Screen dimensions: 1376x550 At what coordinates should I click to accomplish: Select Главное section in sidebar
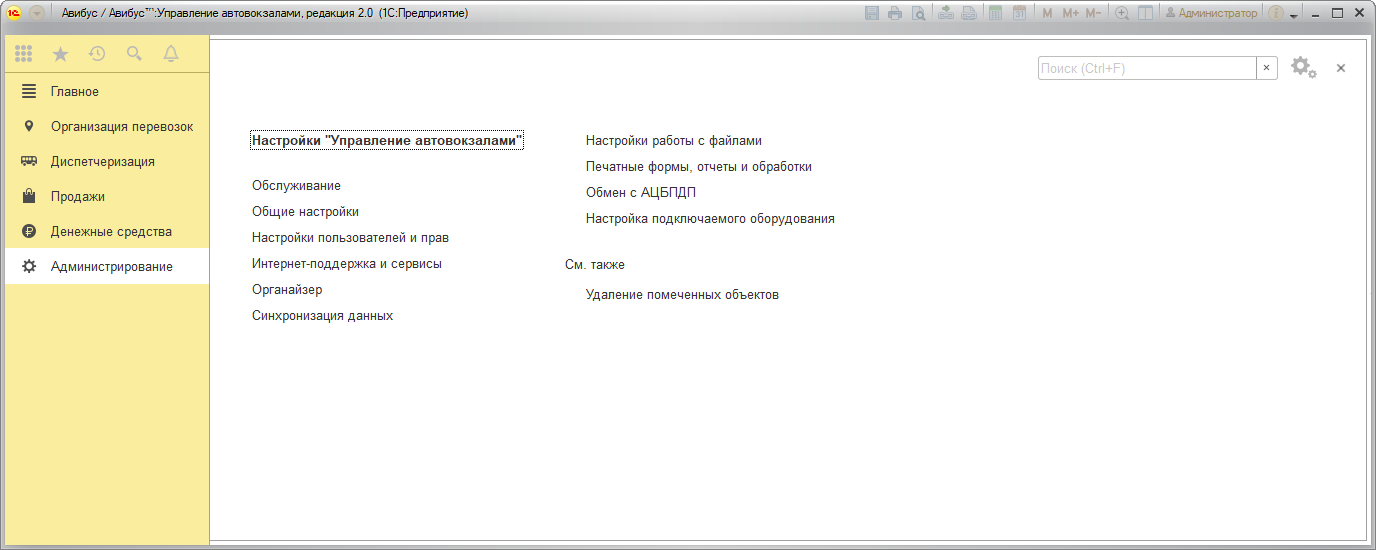[x=75, y=91]
